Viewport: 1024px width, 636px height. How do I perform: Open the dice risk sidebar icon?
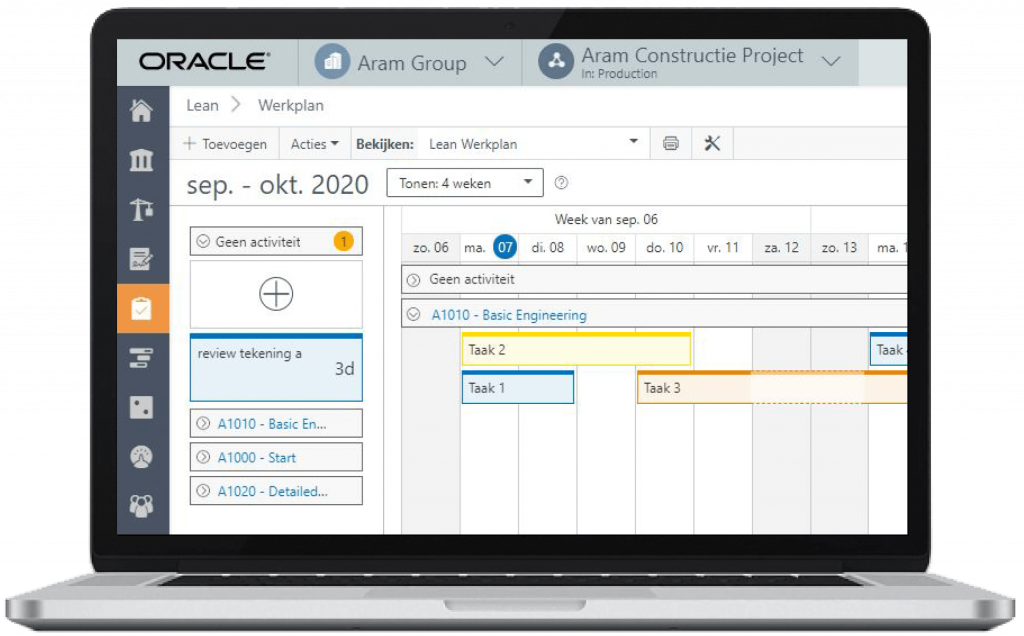(142, 407)
